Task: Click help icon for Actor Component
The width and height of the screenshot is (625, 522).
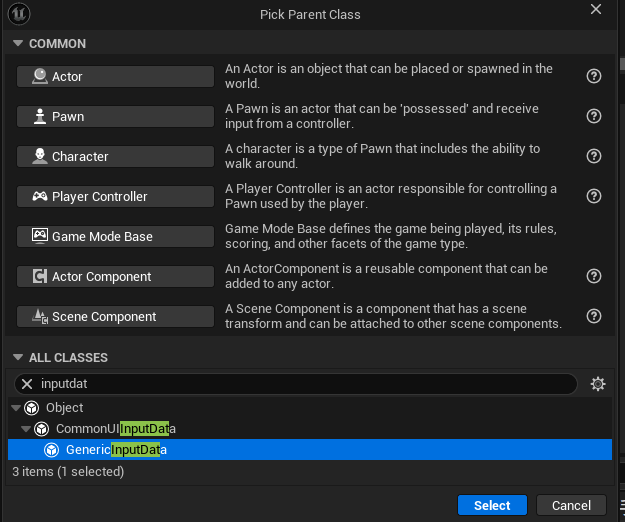Action: [593, 276]
